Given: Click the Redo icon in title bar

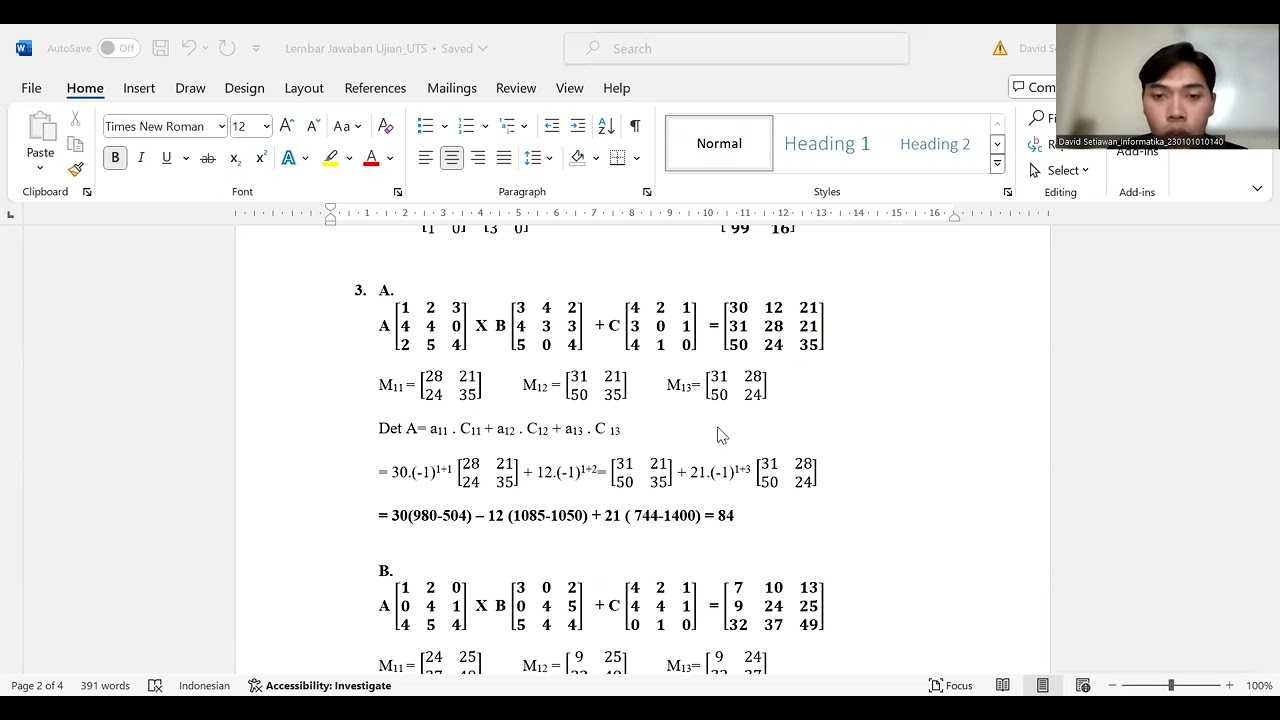Looking at the screenshot, I should tap(227, 48).
